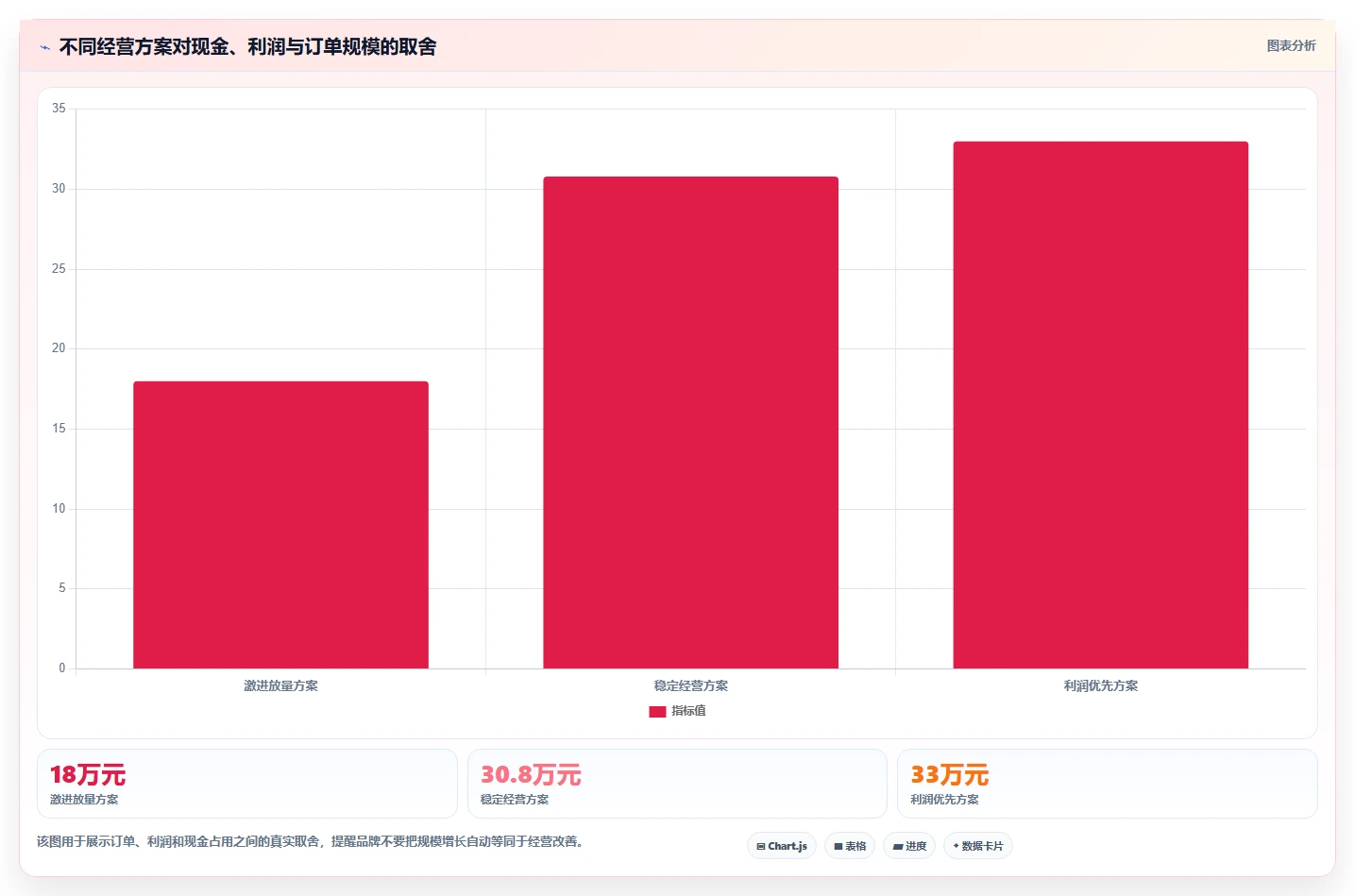Select the 30.8万元 data card
Screen dimensions: 1355x896
click(677, 784)
